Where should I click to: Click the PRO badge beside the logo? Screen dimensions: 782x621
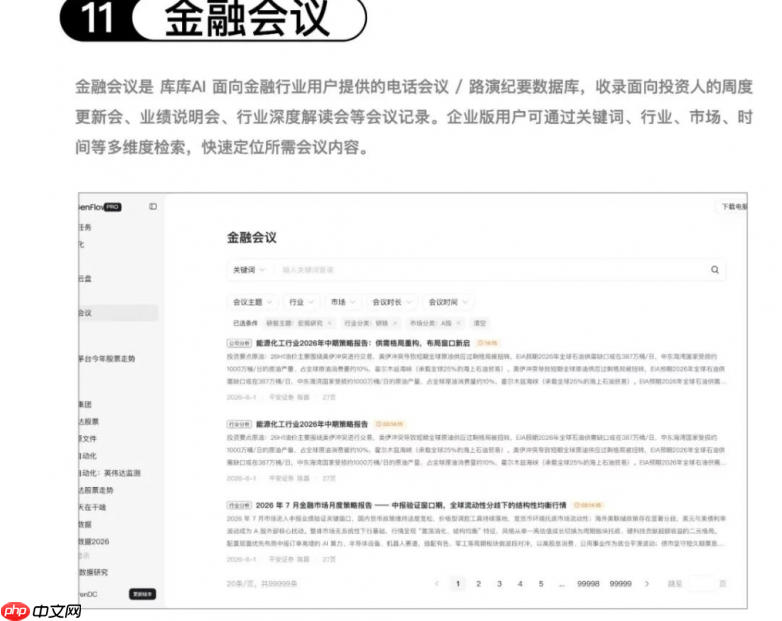pos(113,207)
